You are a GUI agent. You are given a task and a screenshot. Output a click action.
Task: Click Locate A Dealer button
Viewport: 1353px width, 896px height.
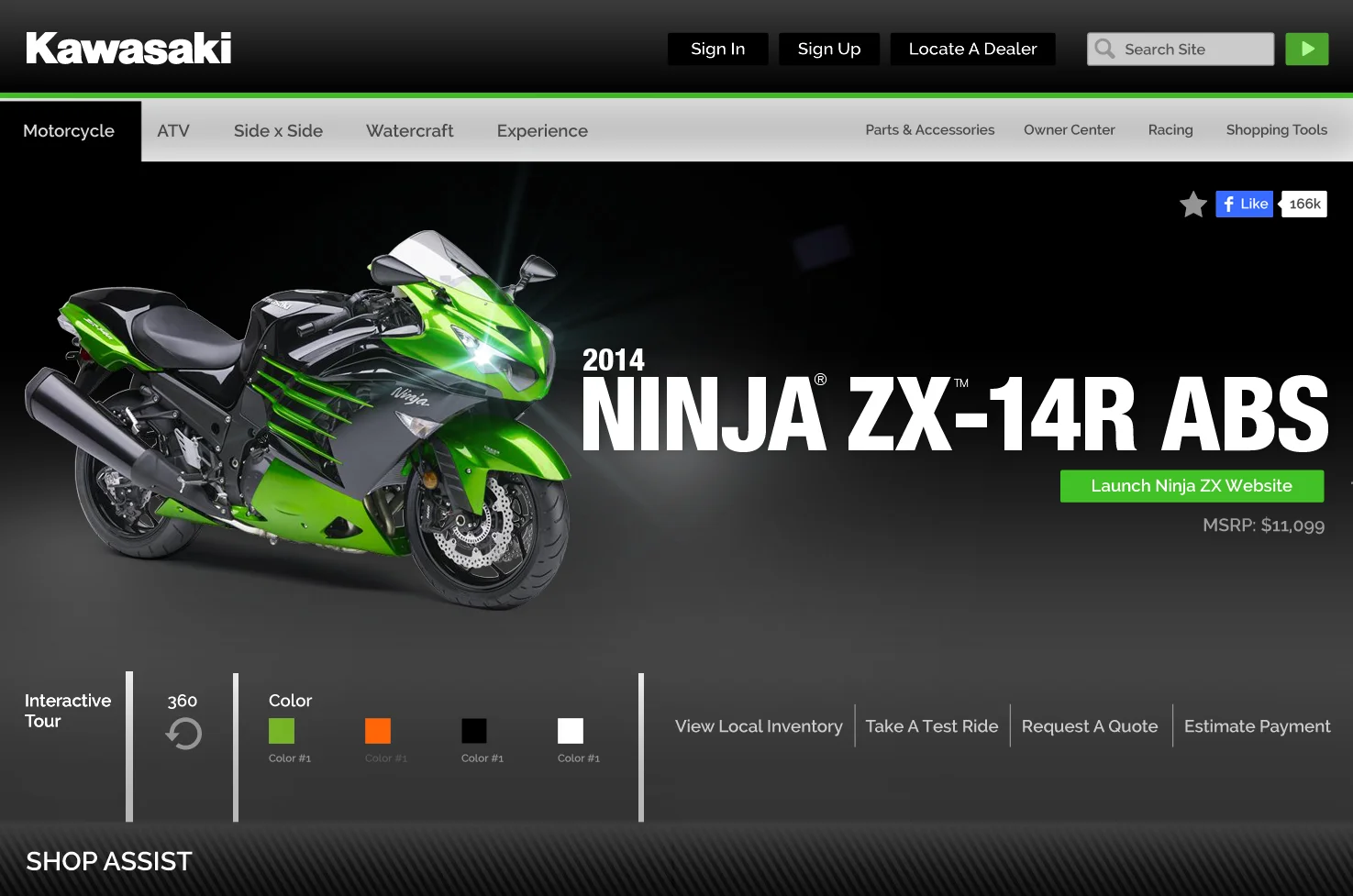click(x=972, y=49)
